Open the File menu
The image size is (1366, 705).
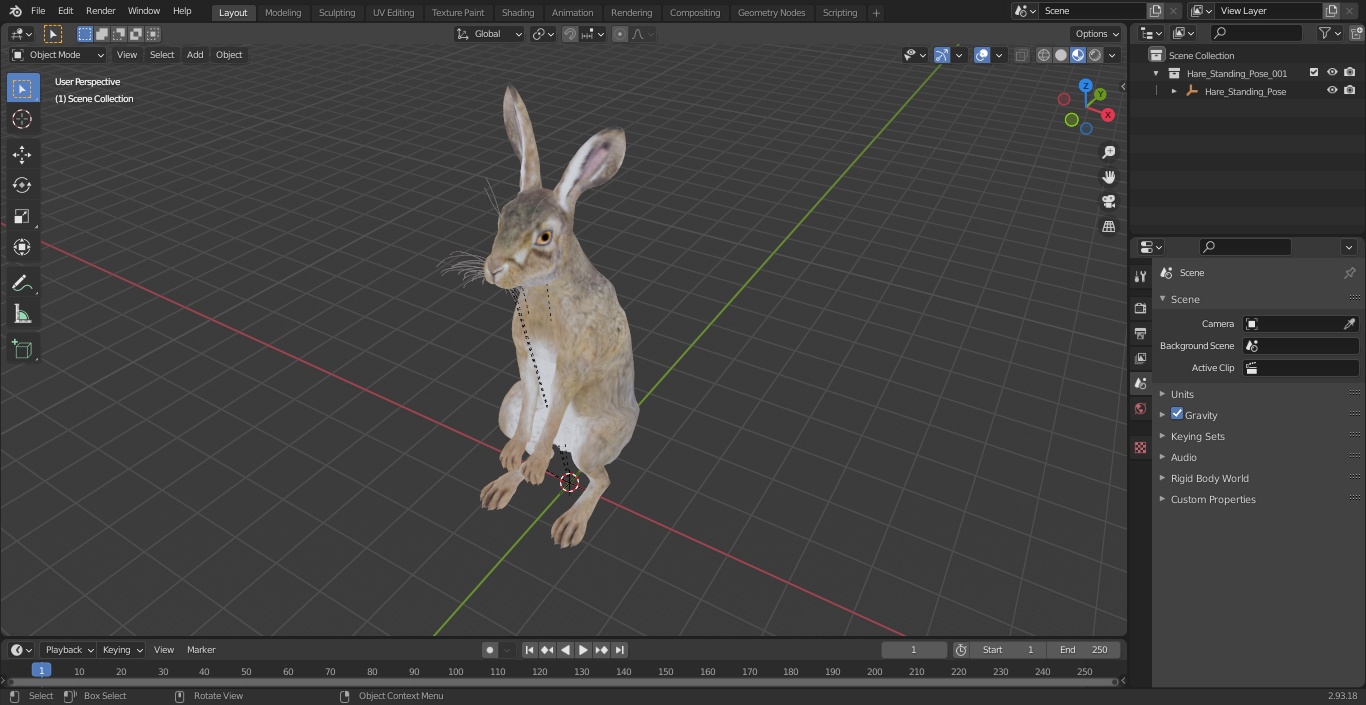point(38,11)
